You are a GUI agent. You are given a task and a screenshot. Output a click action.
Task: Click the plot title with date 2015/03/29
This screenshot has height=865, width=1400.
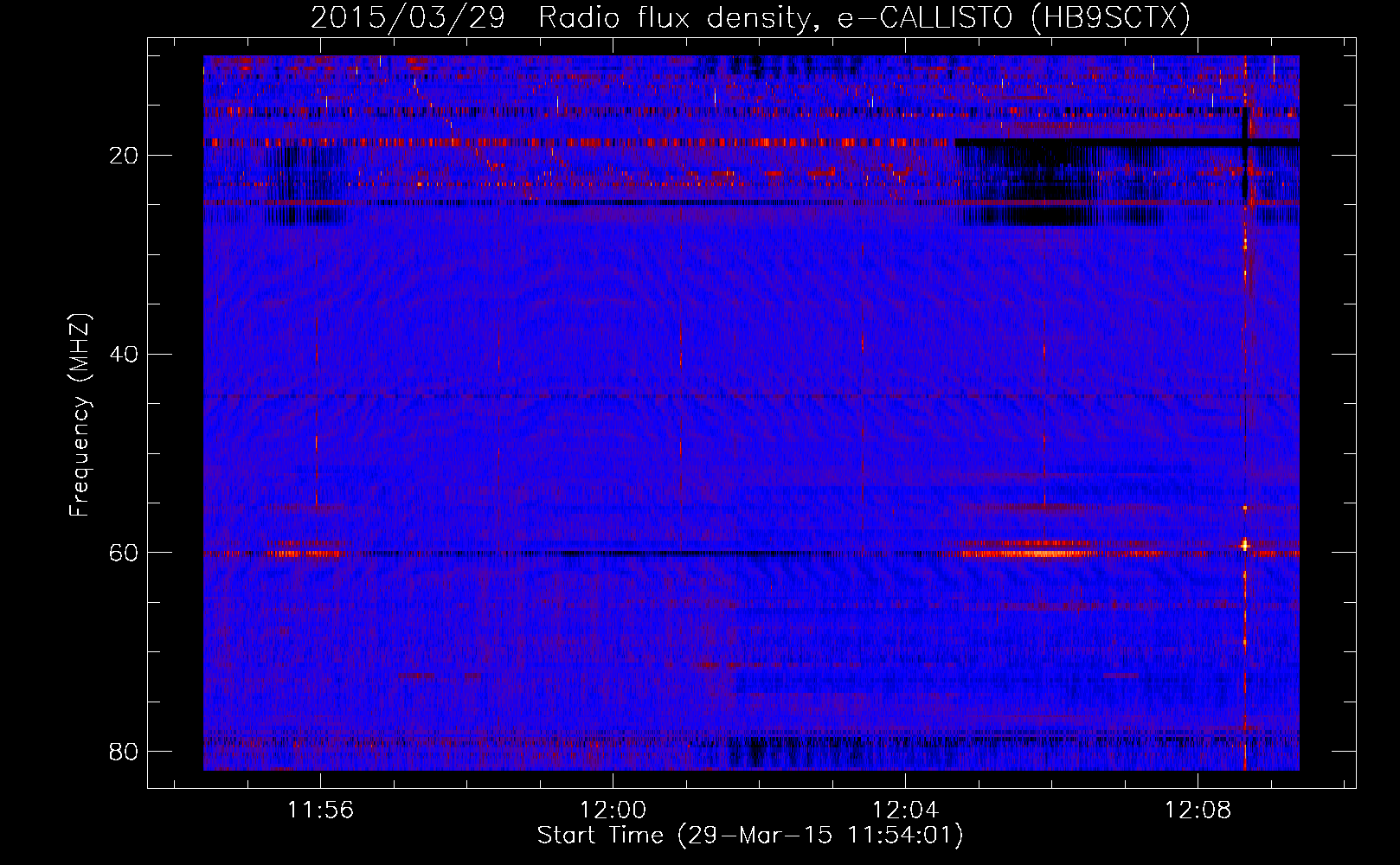click(750, 17)
